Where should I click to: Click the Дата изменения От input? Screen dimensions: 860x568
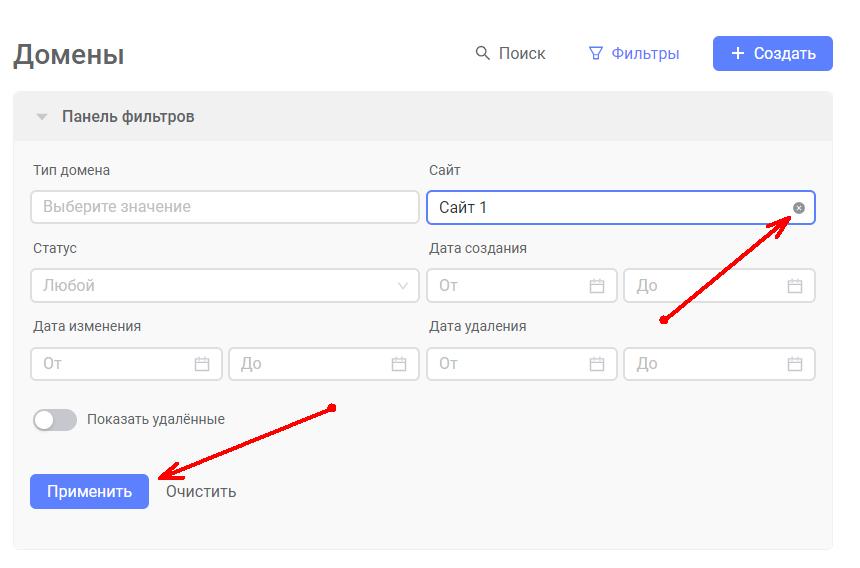coord(126,364)
